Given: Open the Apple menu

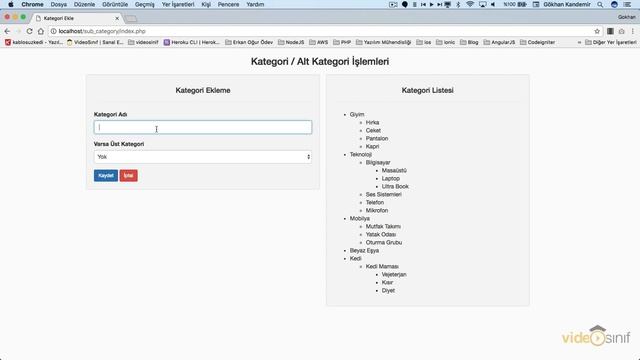Looking at the screenshot, I should [11, 4].
